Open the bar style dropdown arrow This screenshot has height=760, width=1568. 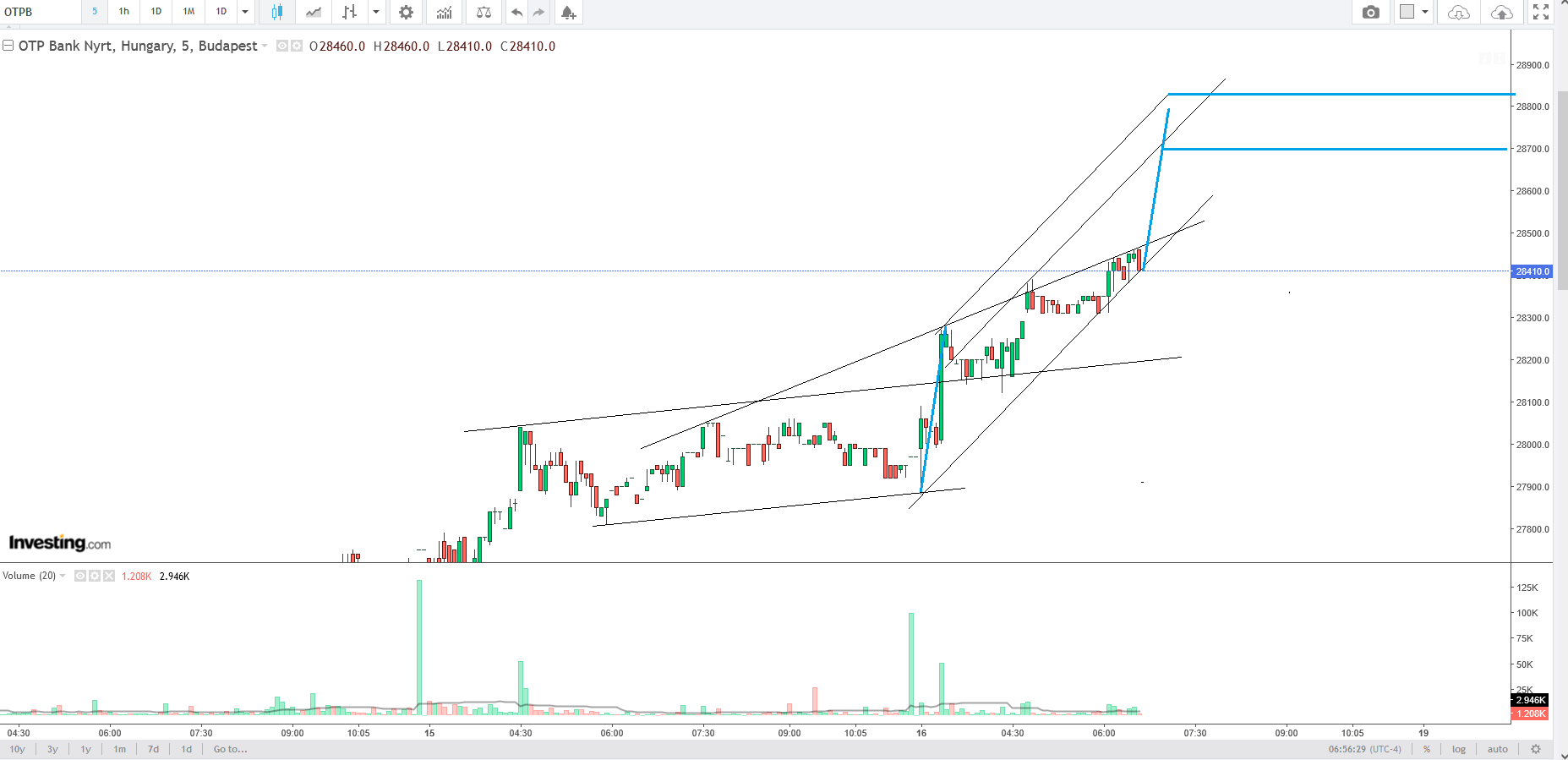coord(376,12)
